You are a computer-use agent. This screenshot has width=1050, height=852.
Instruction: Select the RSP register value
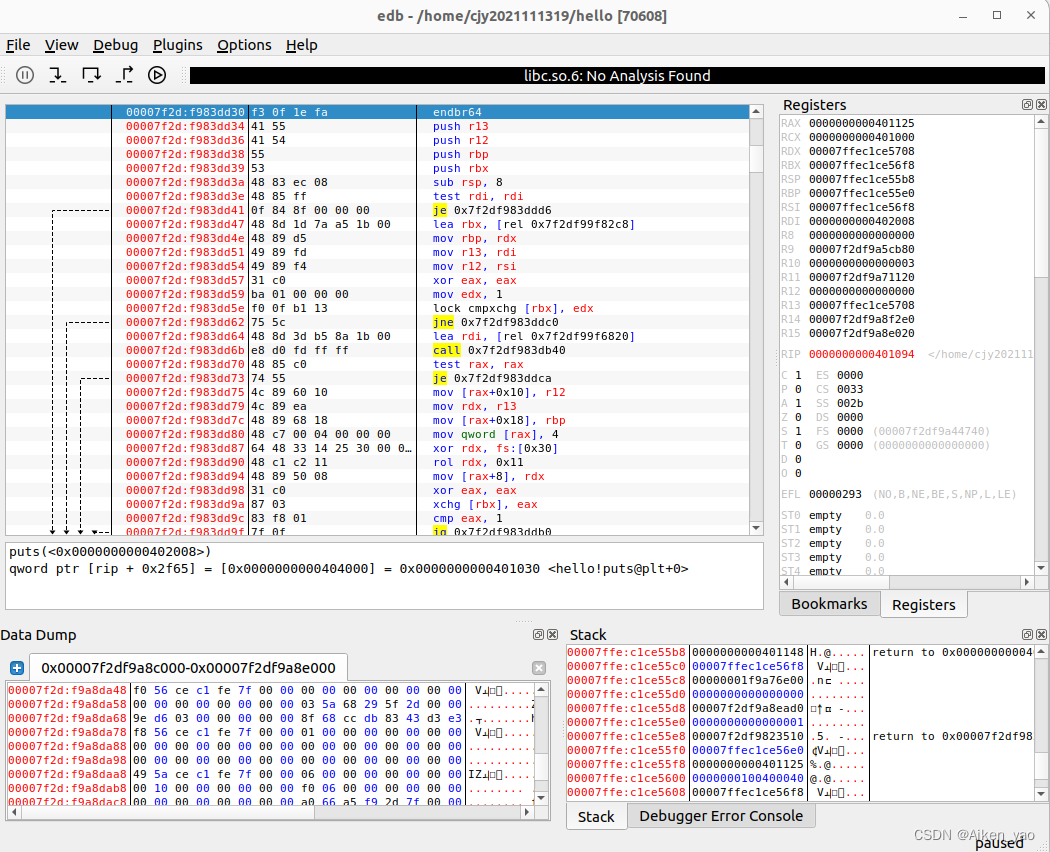(861, 180)
